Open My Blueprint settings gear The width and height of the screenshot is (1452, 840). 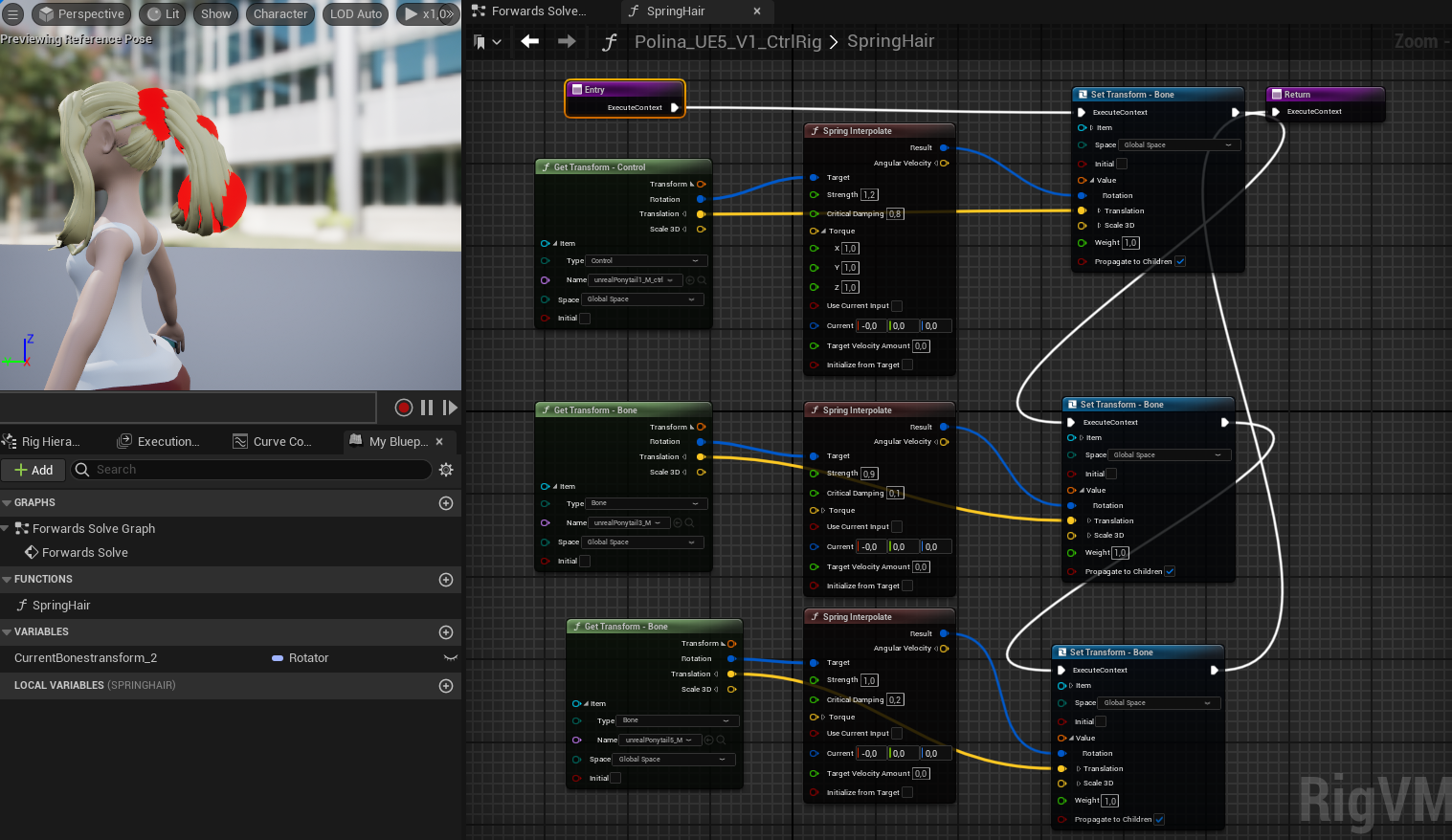pos(446,470)
